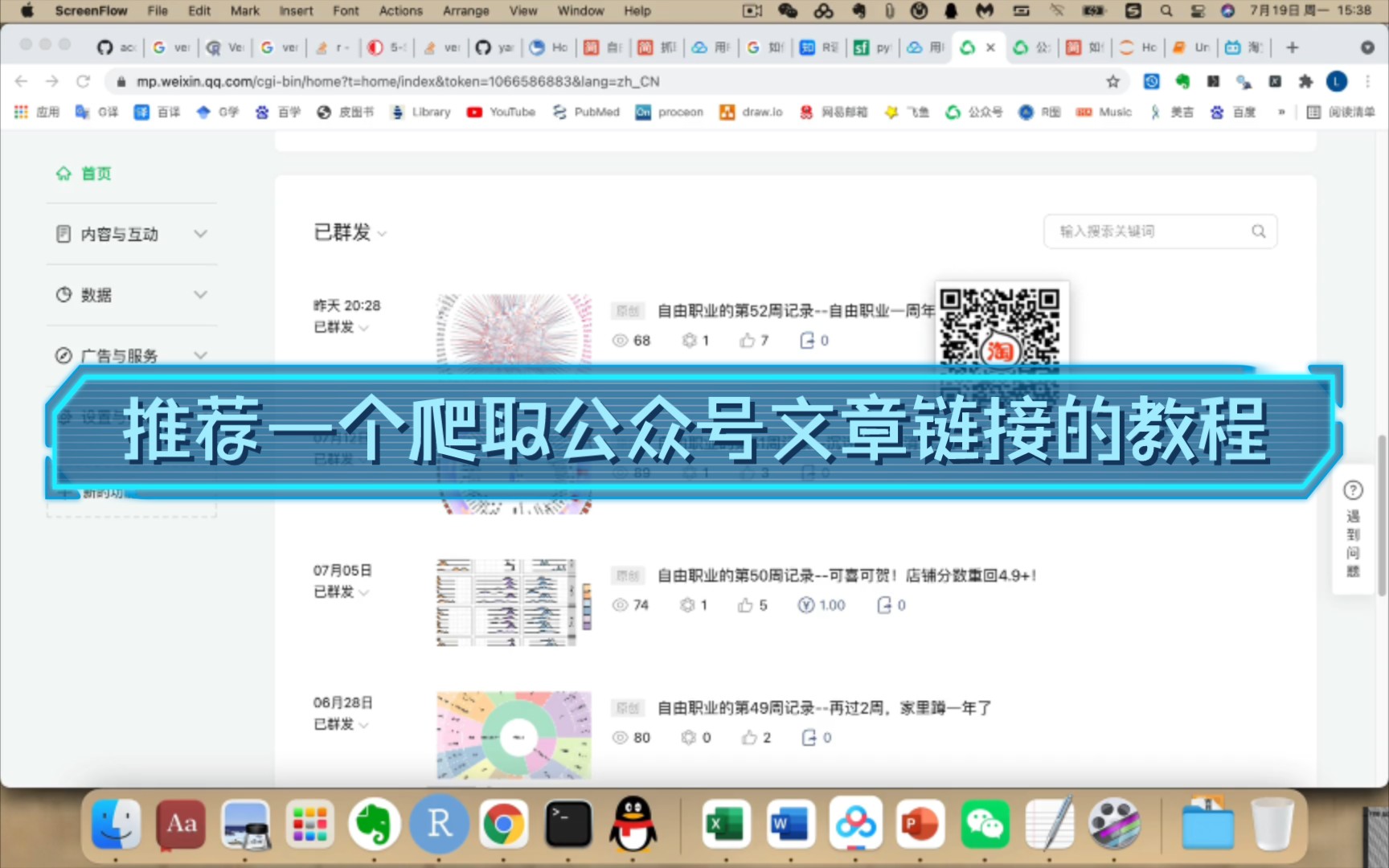This screenshot has width=1389, height=868.
Task: Open Terminal from the dock
Action: 568,824
